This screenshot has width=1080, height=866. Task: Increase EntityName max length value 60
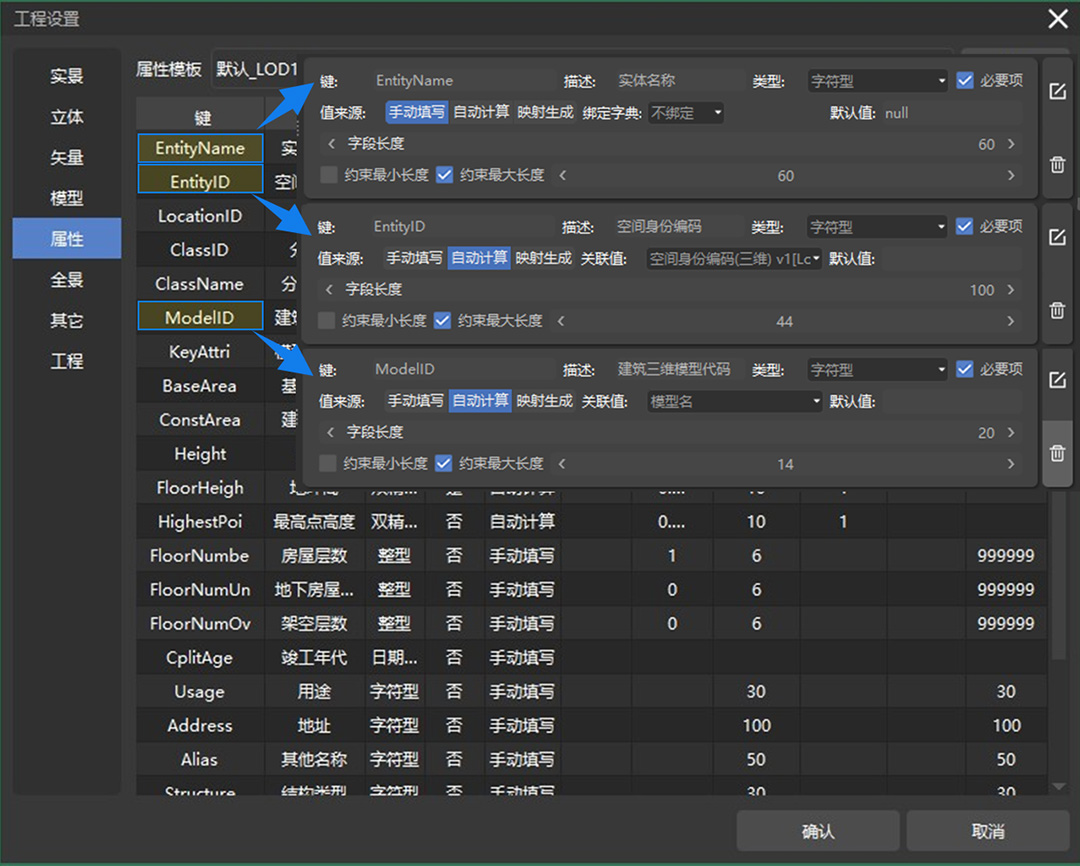pos(1011,175)
